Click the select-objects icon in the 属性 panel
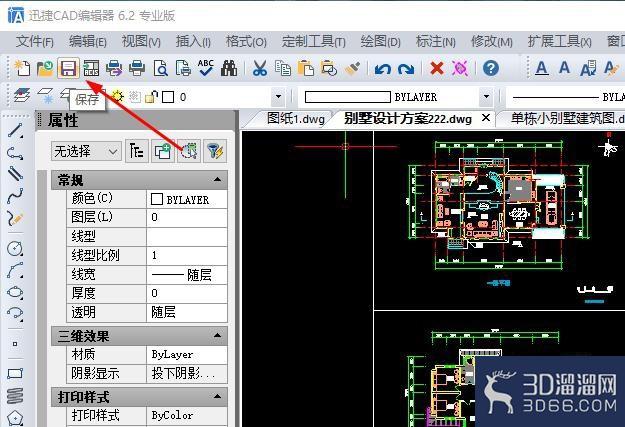 point(189,151)
